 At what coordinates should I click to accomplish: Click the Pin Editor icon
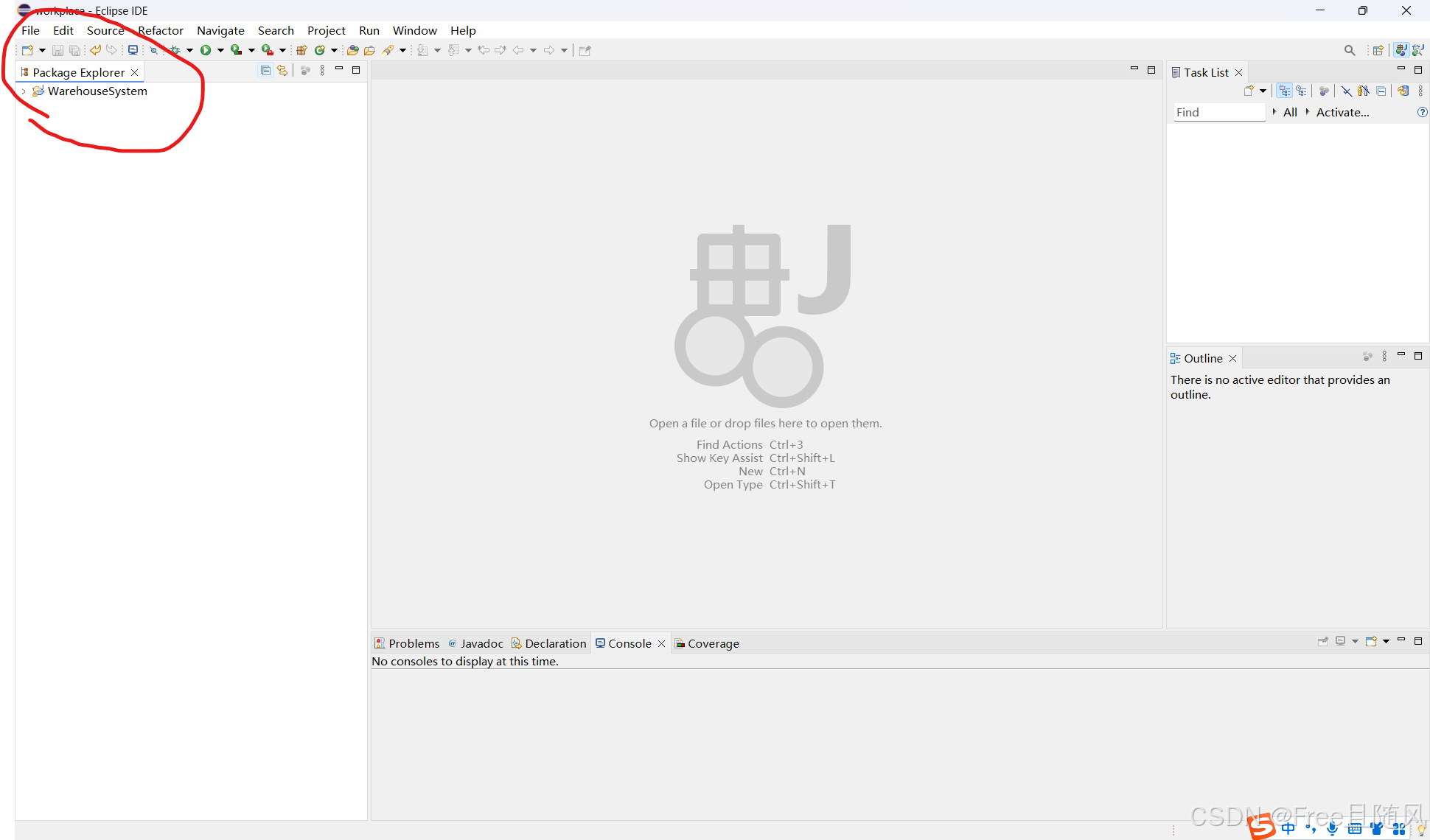point(585,50)
